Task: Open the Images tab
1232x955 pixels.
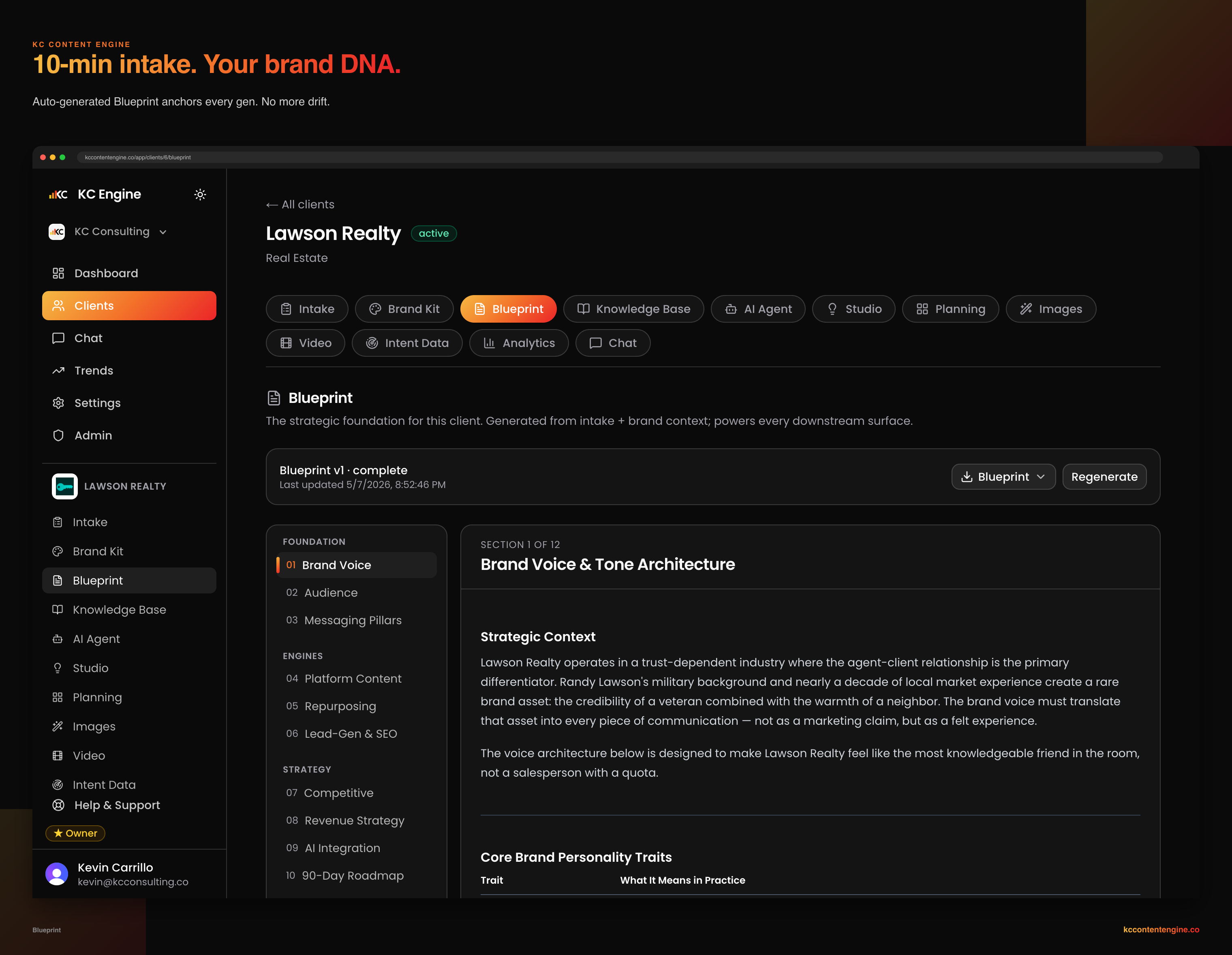Action: 1051,309
